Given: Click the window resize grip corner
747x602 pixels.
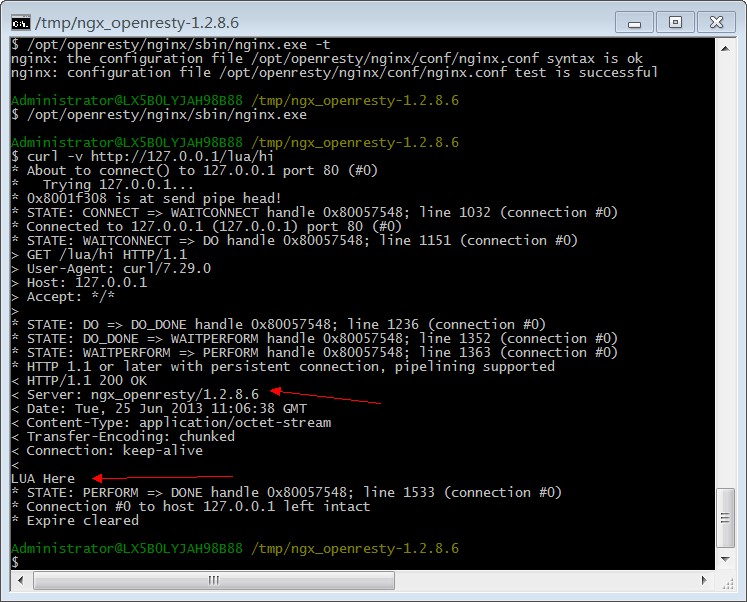Looking at the screenshot, I should click(x=727, y=582).
